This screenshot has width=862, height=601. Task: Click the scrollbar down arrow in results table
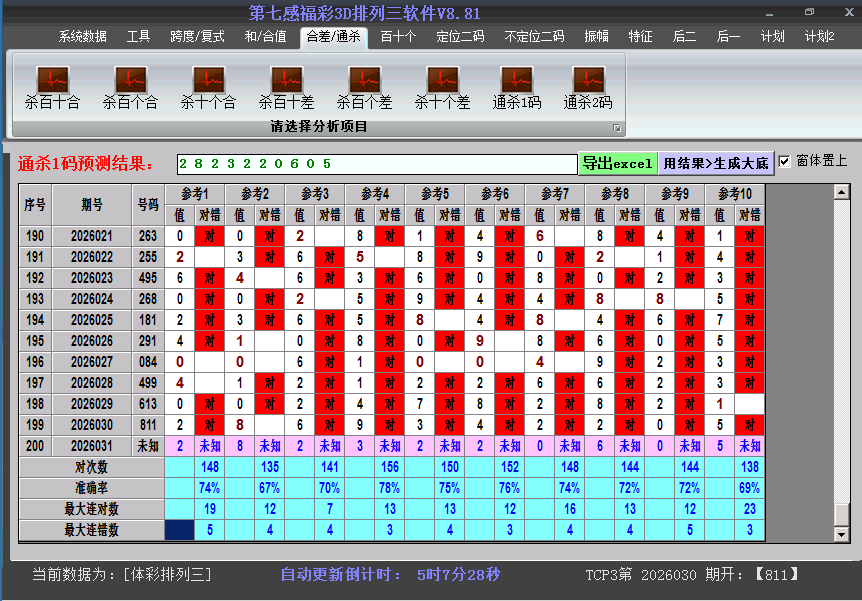(x=842, y=537)
